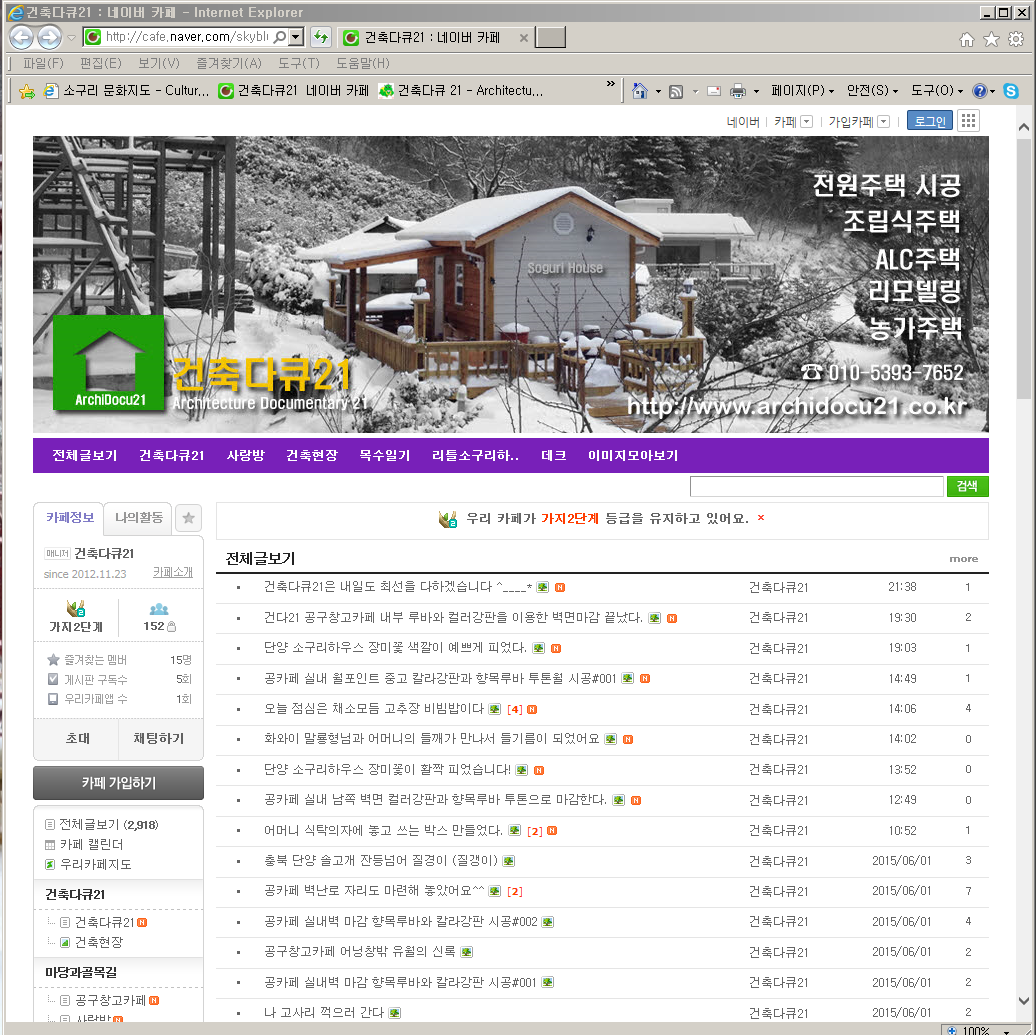Select 건축현장 in purple navigation bar
This screenshot has height=1035, width=1036.
click(x=312, y=456)
